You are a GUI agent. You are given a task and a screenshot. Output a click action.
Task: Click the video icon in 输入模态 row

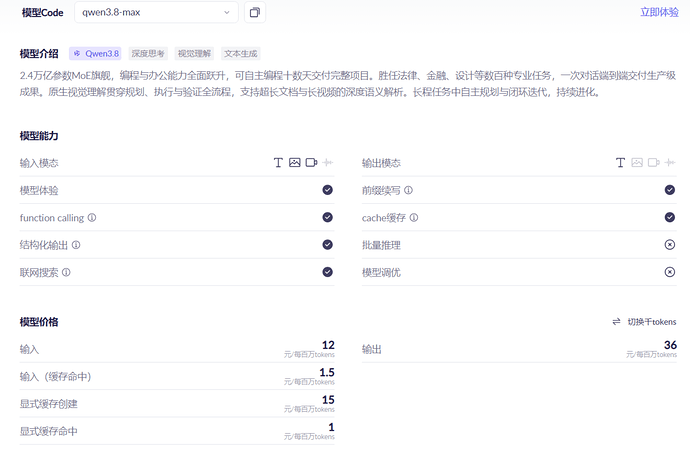point(312,163)
